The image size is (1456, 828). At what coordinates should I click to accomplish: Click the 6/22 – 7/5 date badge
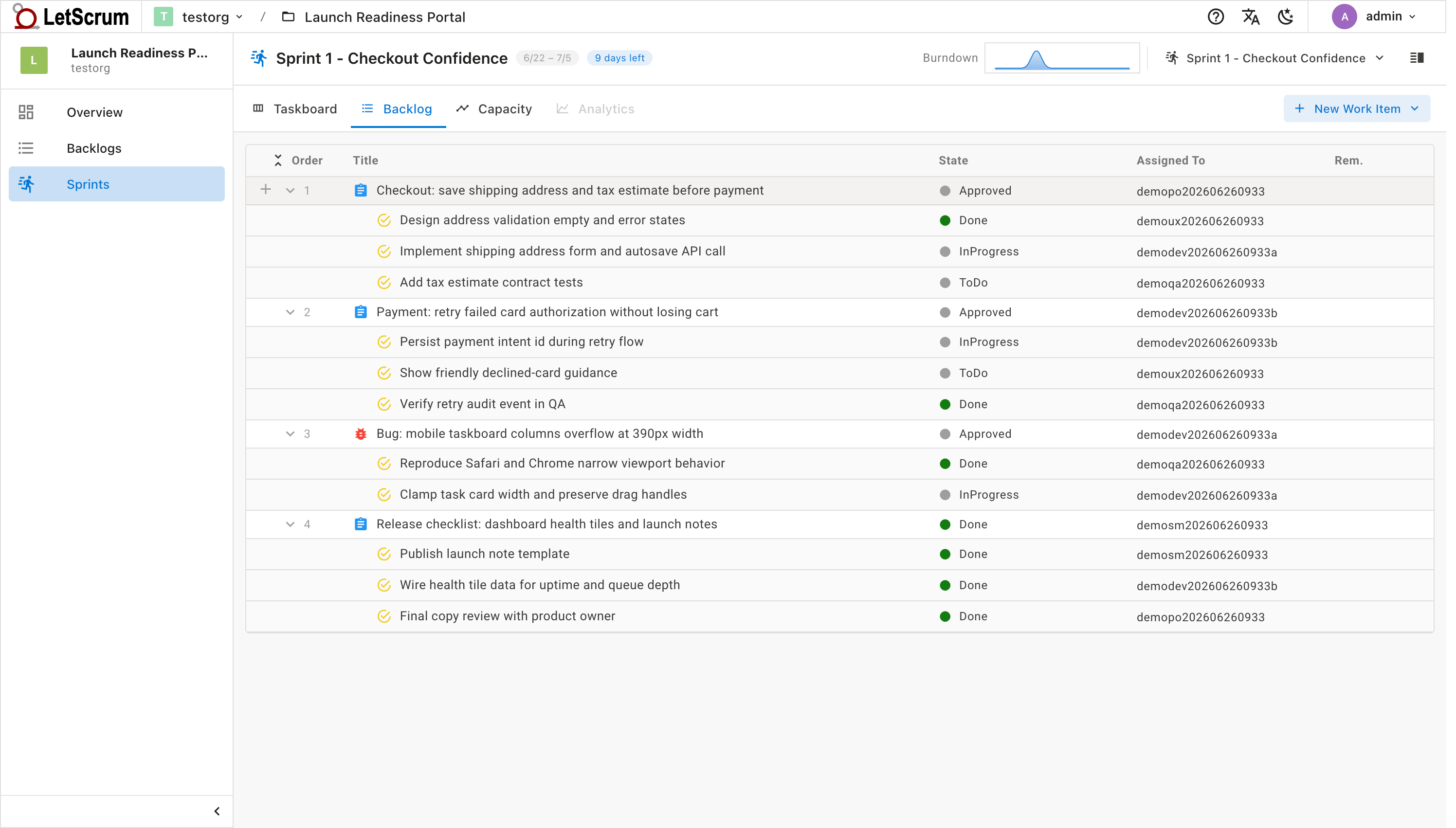point(546,58)
